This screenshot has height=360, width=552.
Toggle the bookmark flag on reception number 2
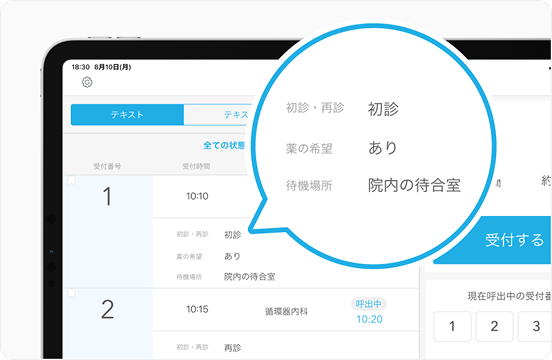click(71, 294)
